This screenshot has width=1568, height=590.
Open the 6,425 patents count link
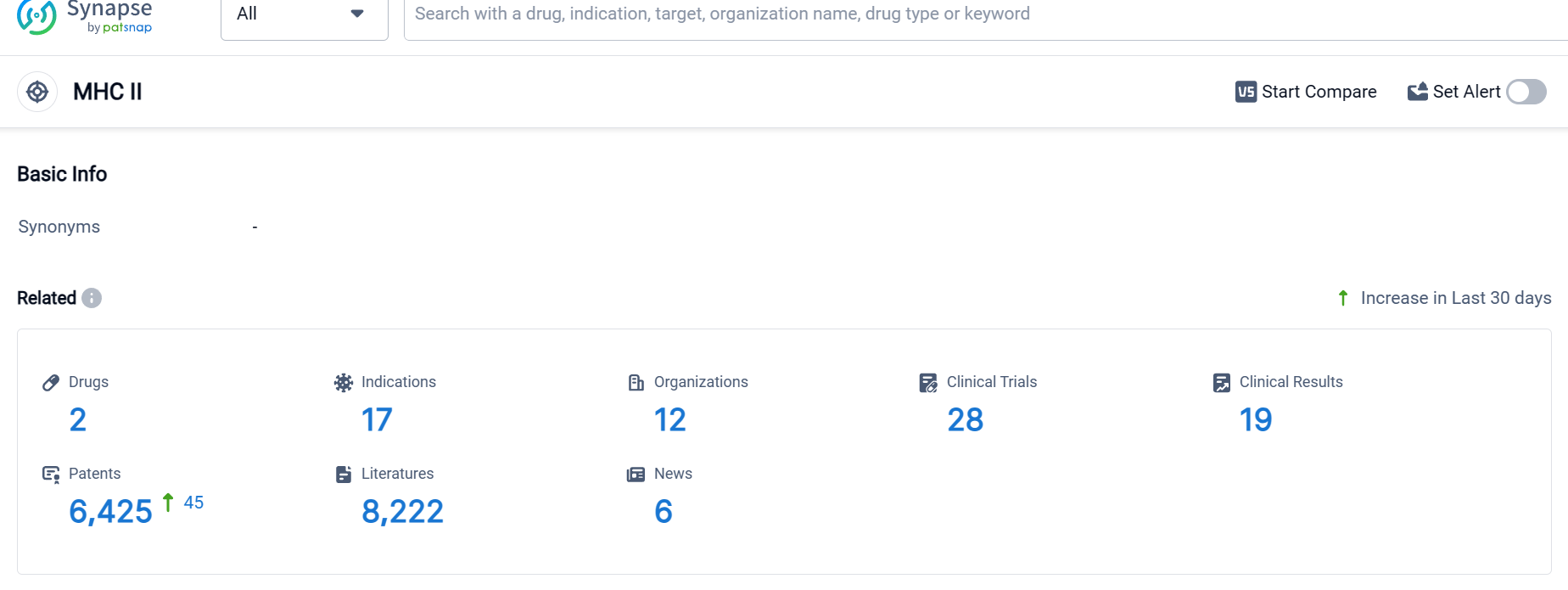pos(110,511)
